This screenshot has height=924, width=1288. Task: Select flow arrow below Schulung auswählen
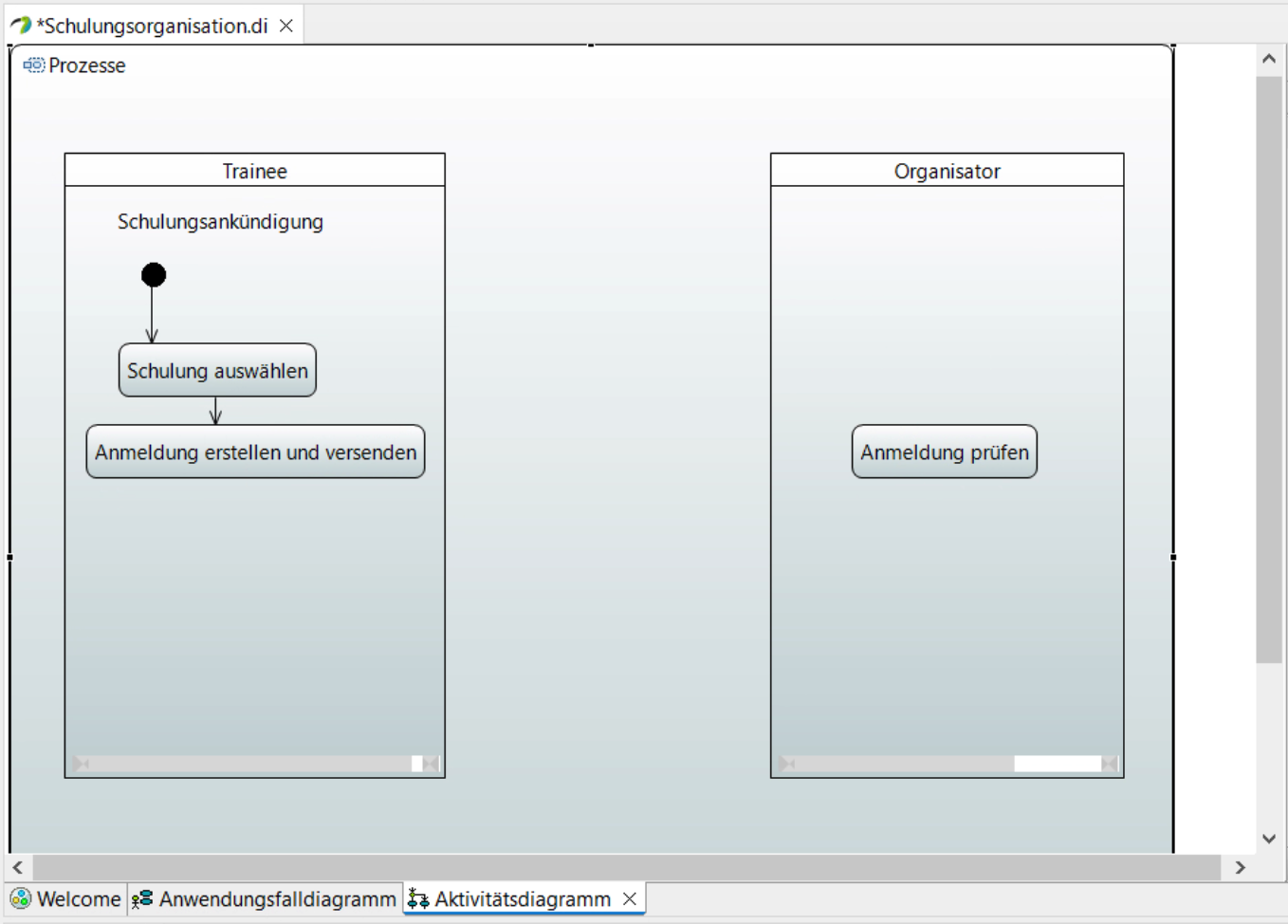point(215,411)
